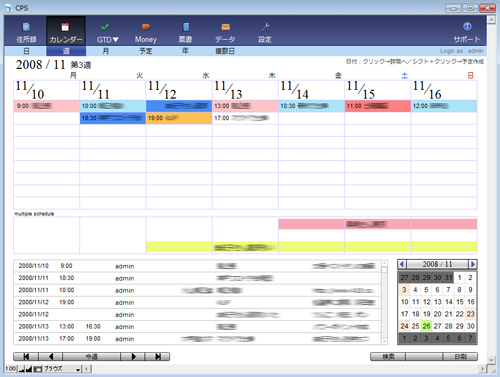The width and height of the screenshot is (500, 377).
Task: Go to next week arrow button
Action: (133, 357)
